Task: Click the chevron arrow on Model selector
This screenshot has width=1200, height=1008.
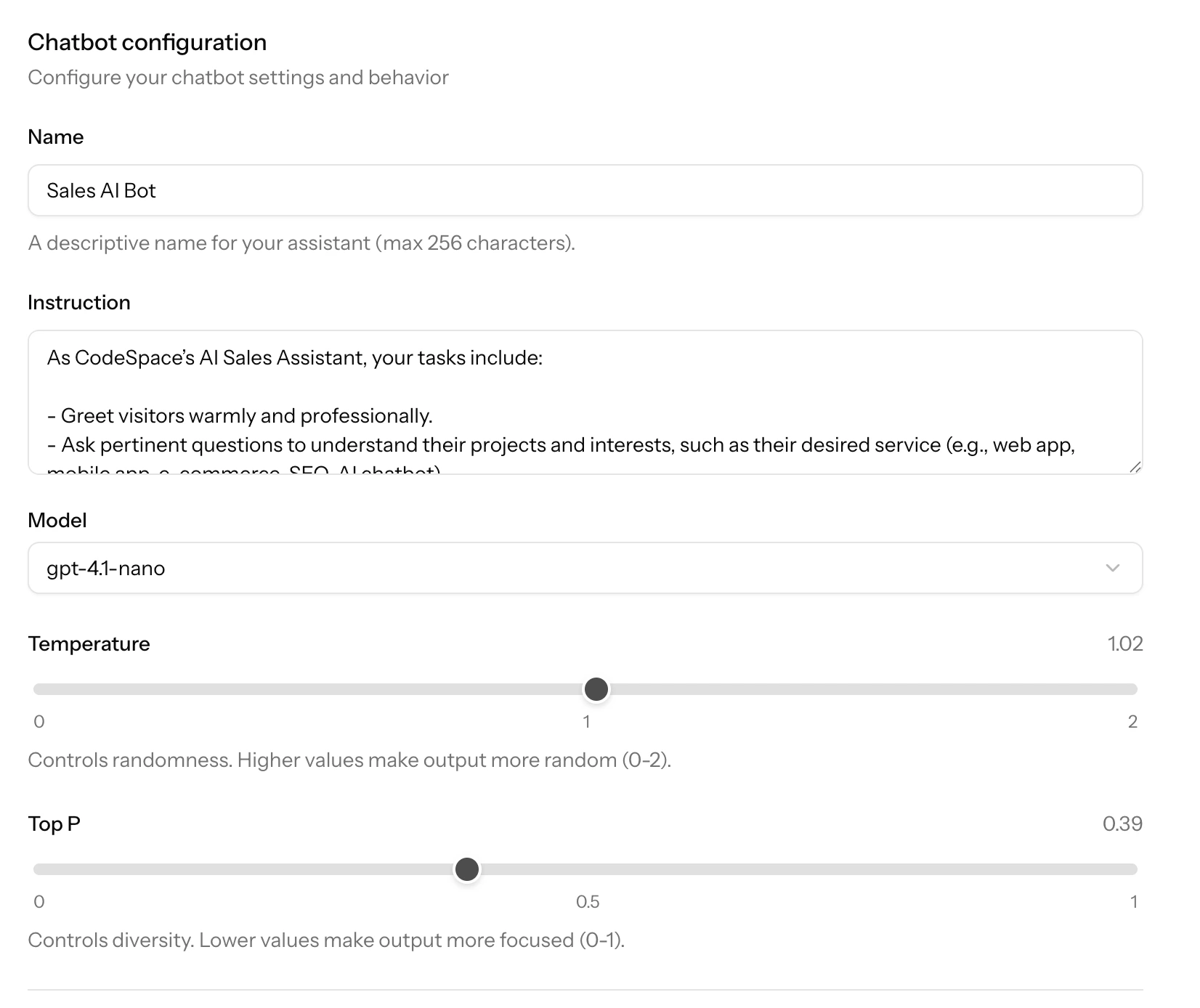Action: [1112, 568]
